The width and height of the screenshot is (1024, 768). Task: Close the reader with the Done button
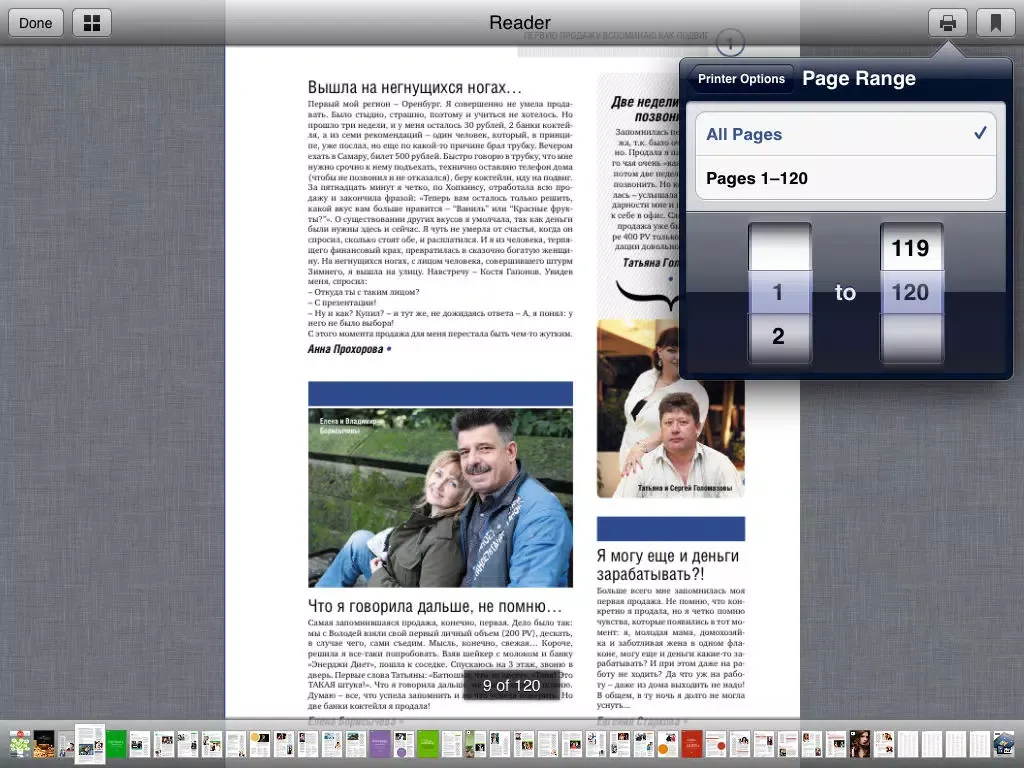[35, 24]
